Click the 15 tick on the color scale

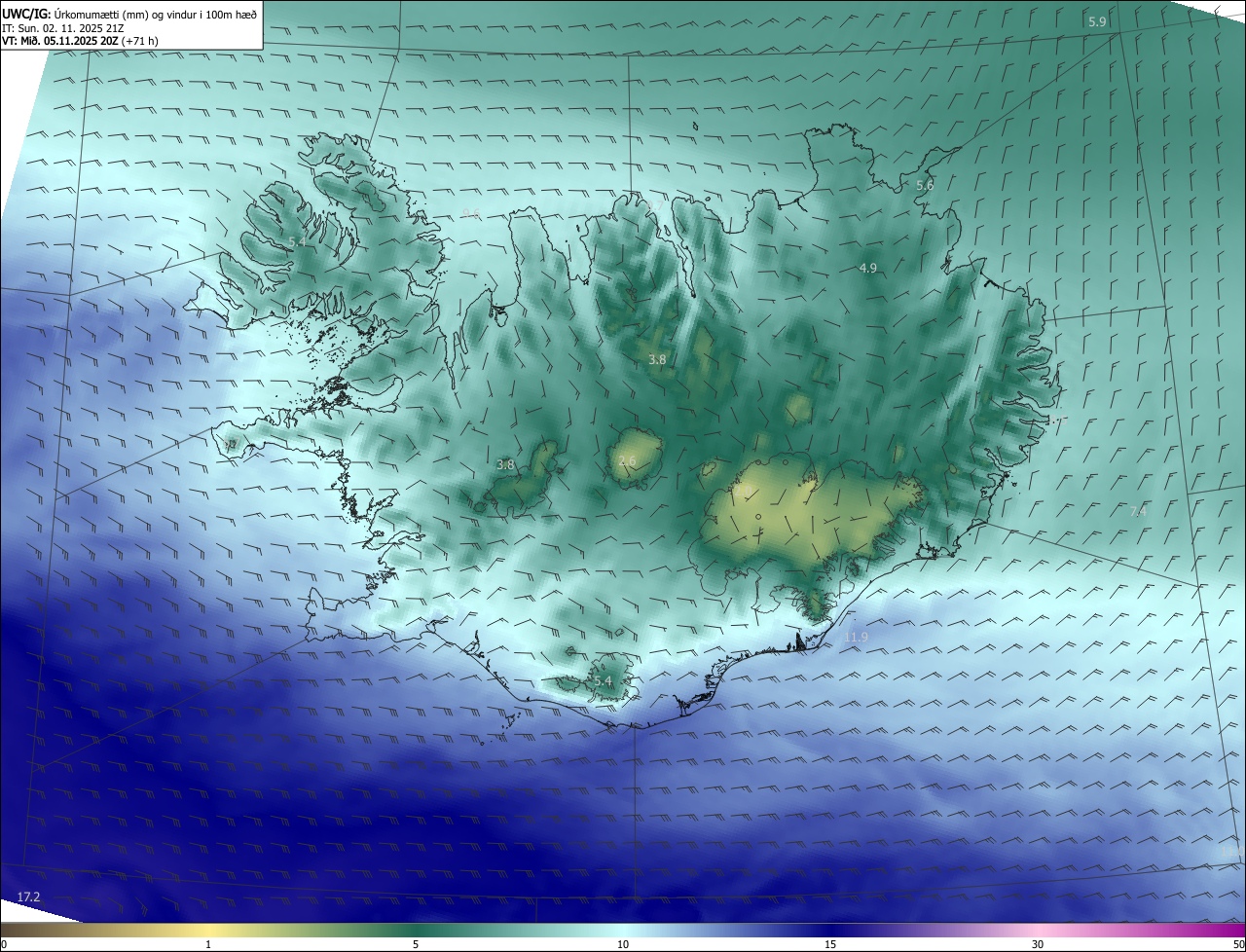click(x=830, y=944)
